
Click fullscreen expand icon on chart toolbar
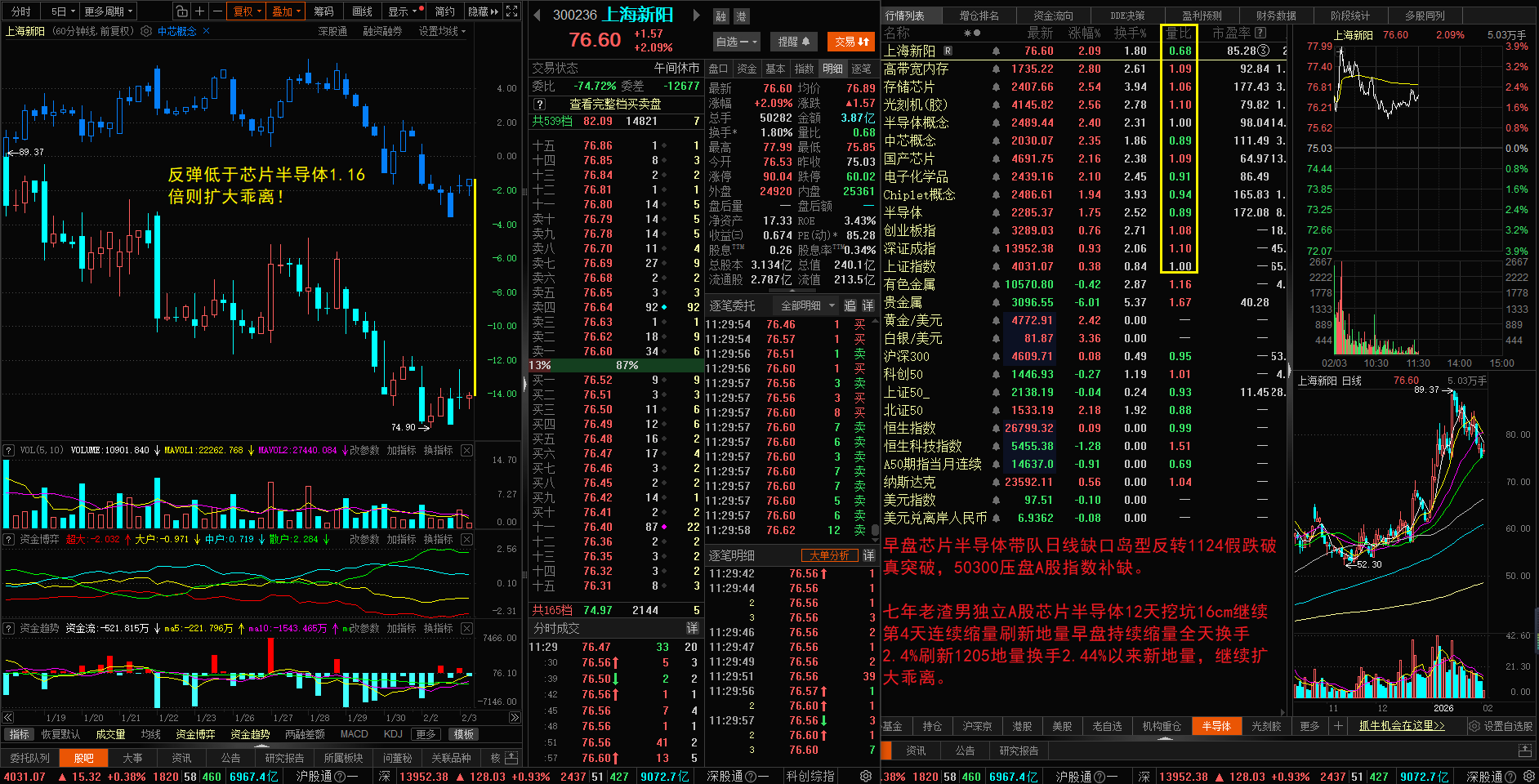pos(512,11)
